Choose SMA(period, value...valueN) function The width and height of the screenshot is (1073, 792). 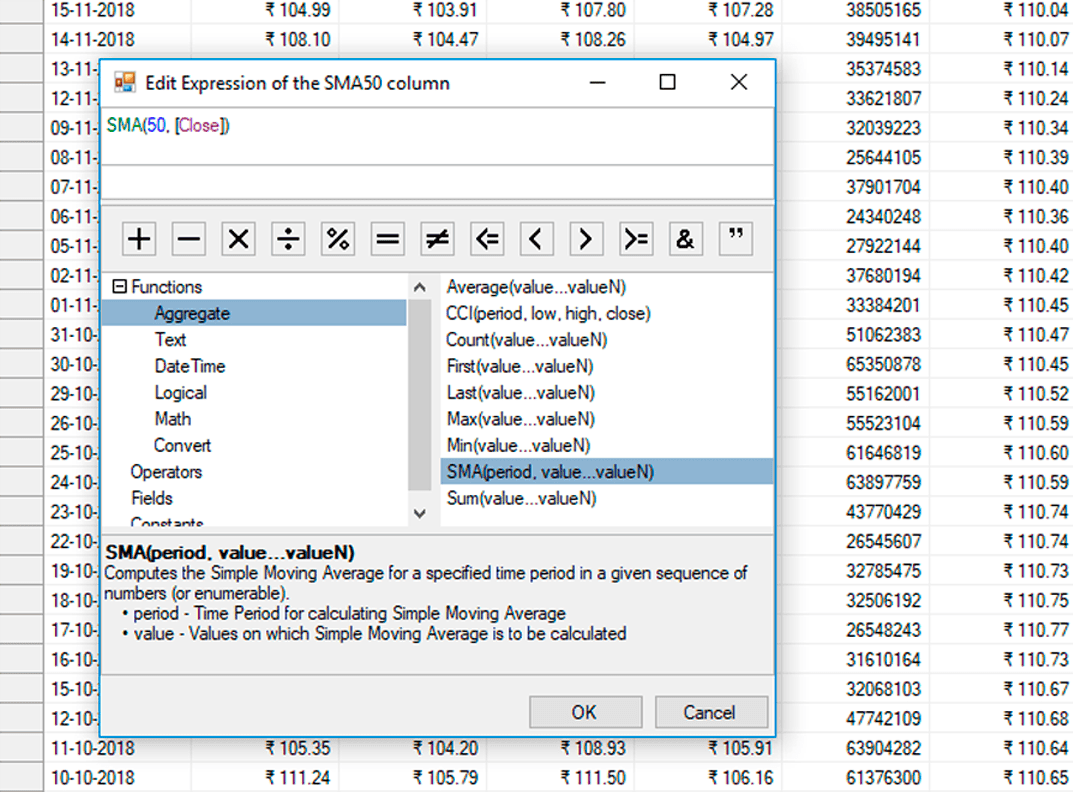click(x=607, y=472)
